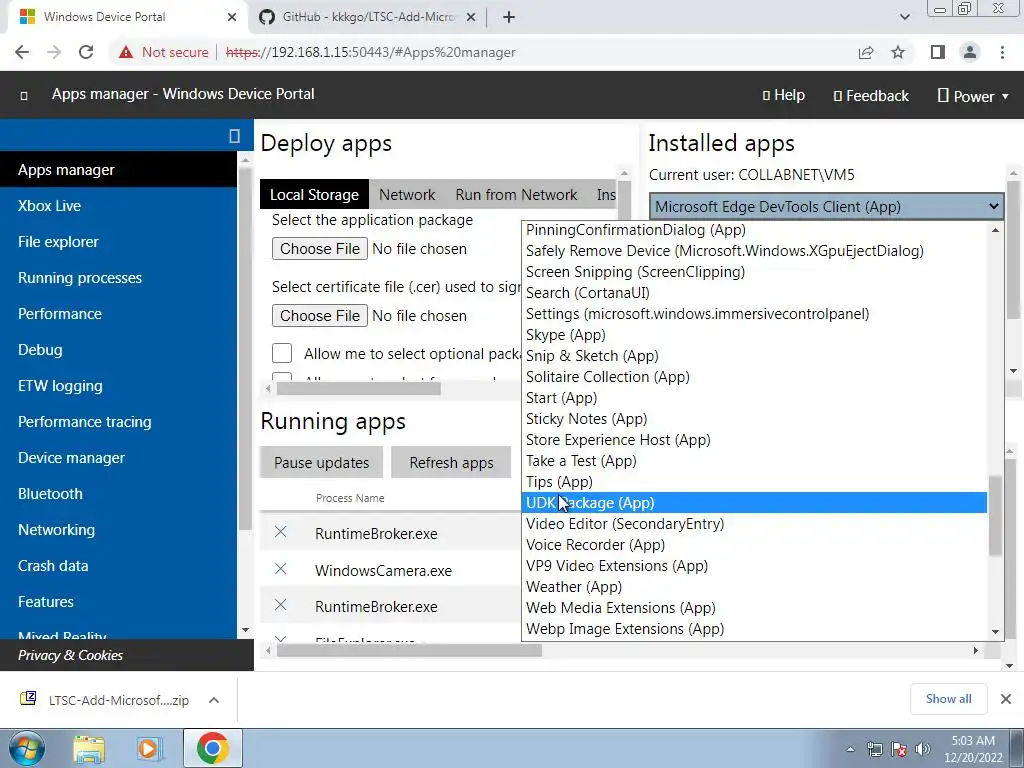Open Crash data in the sidebar

tap(118, 566)
